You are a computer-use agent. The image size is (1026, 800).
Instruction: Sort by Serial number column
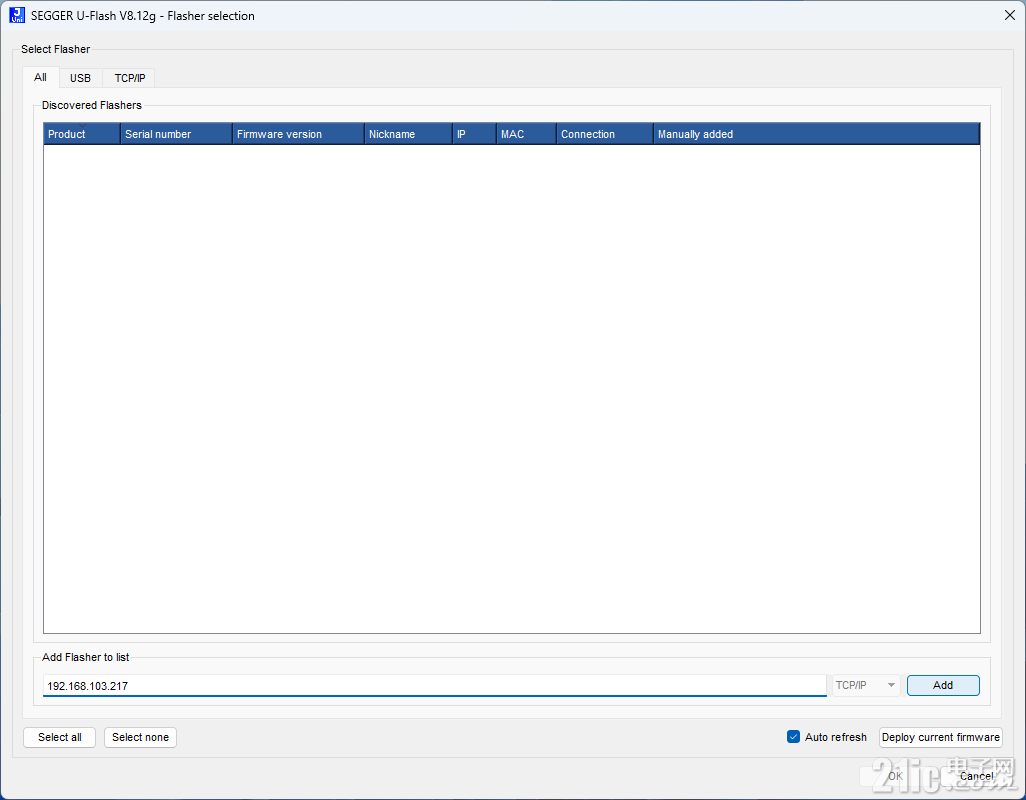[x=177, y=133]
